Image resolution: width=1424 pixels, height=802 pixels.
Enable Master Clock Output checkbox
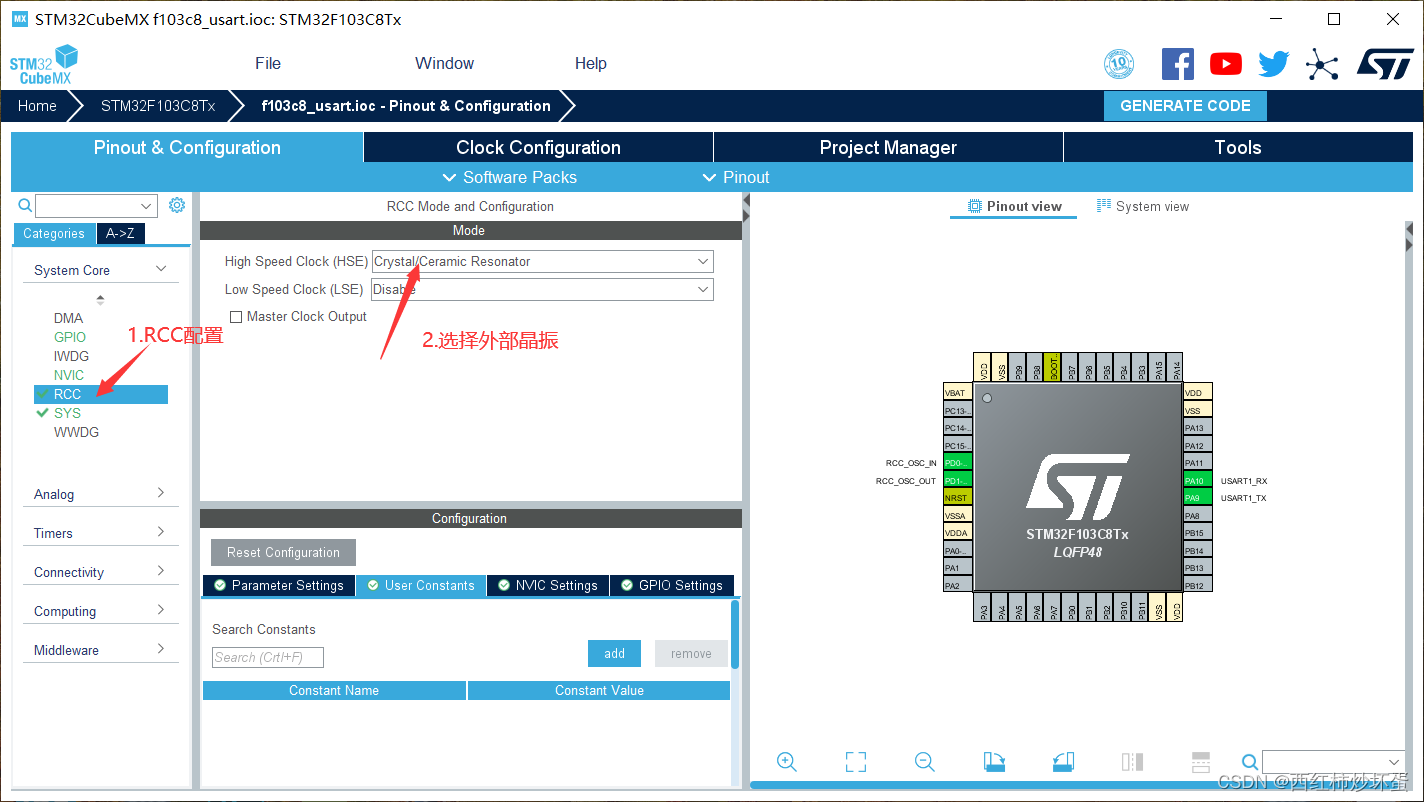(x=237, y=317)
